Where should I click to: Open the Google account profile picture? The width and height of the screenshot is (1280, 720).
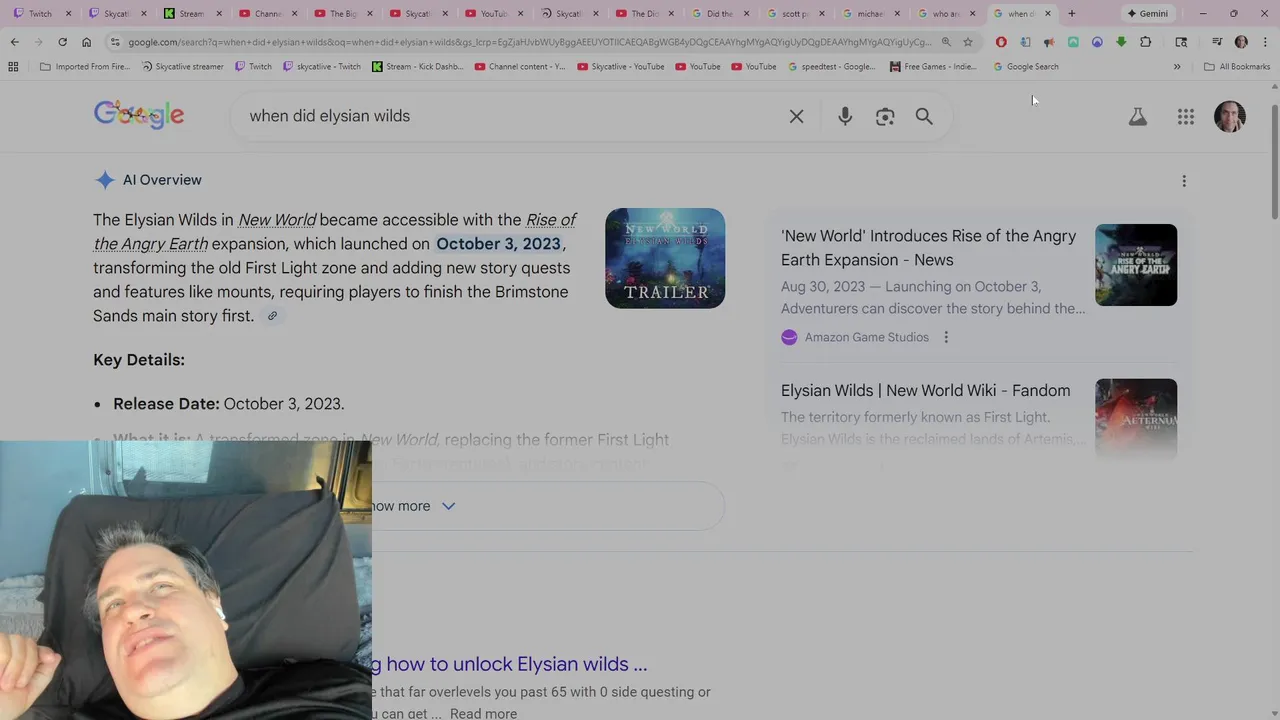1230,117
